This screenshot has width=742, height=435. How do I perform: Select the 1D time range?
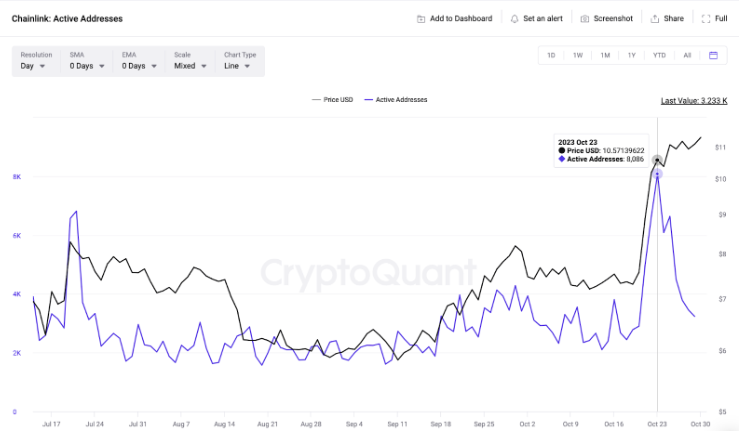(553, 55)
